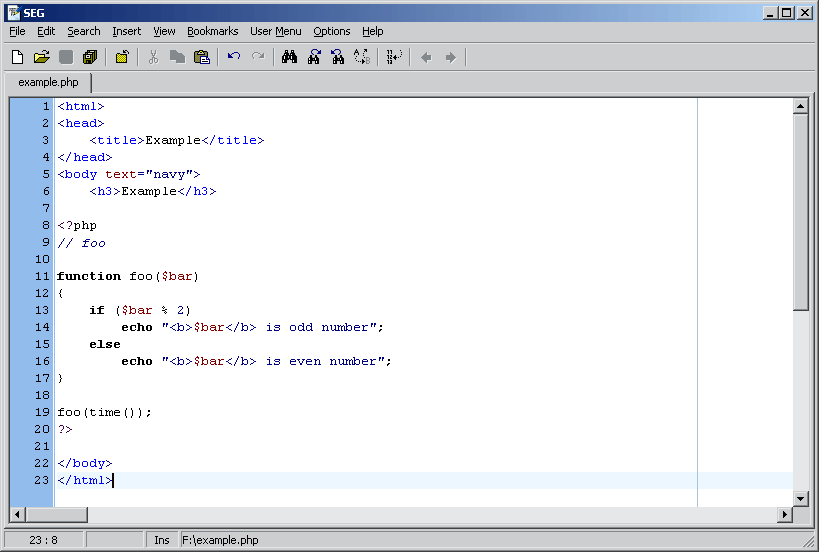Create a new file with toolbar icon
Image resolution: width=819 pixels, height=552 pixels.
17,57
